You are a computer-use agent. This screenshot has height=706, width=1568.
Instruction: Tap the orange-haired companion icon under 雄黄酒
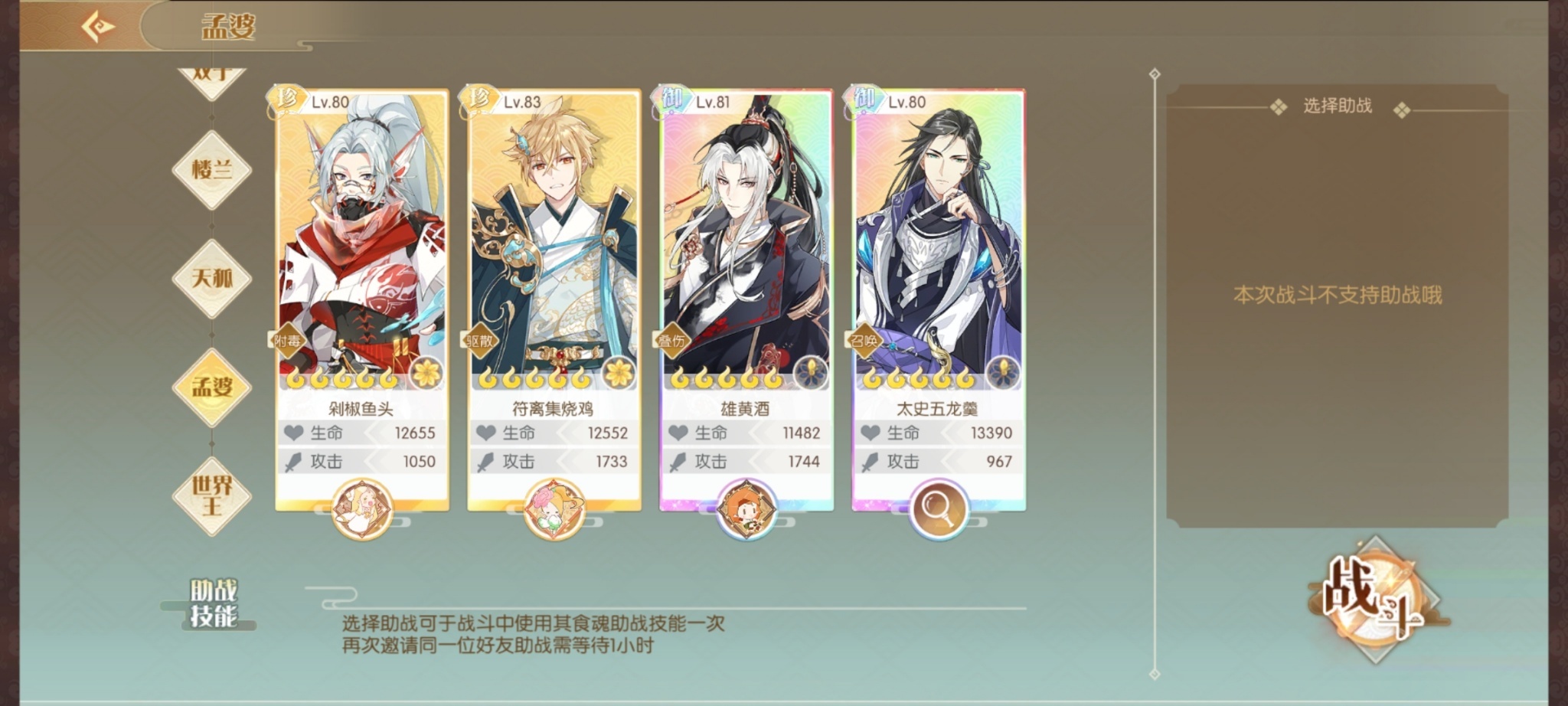coord(746,508)
